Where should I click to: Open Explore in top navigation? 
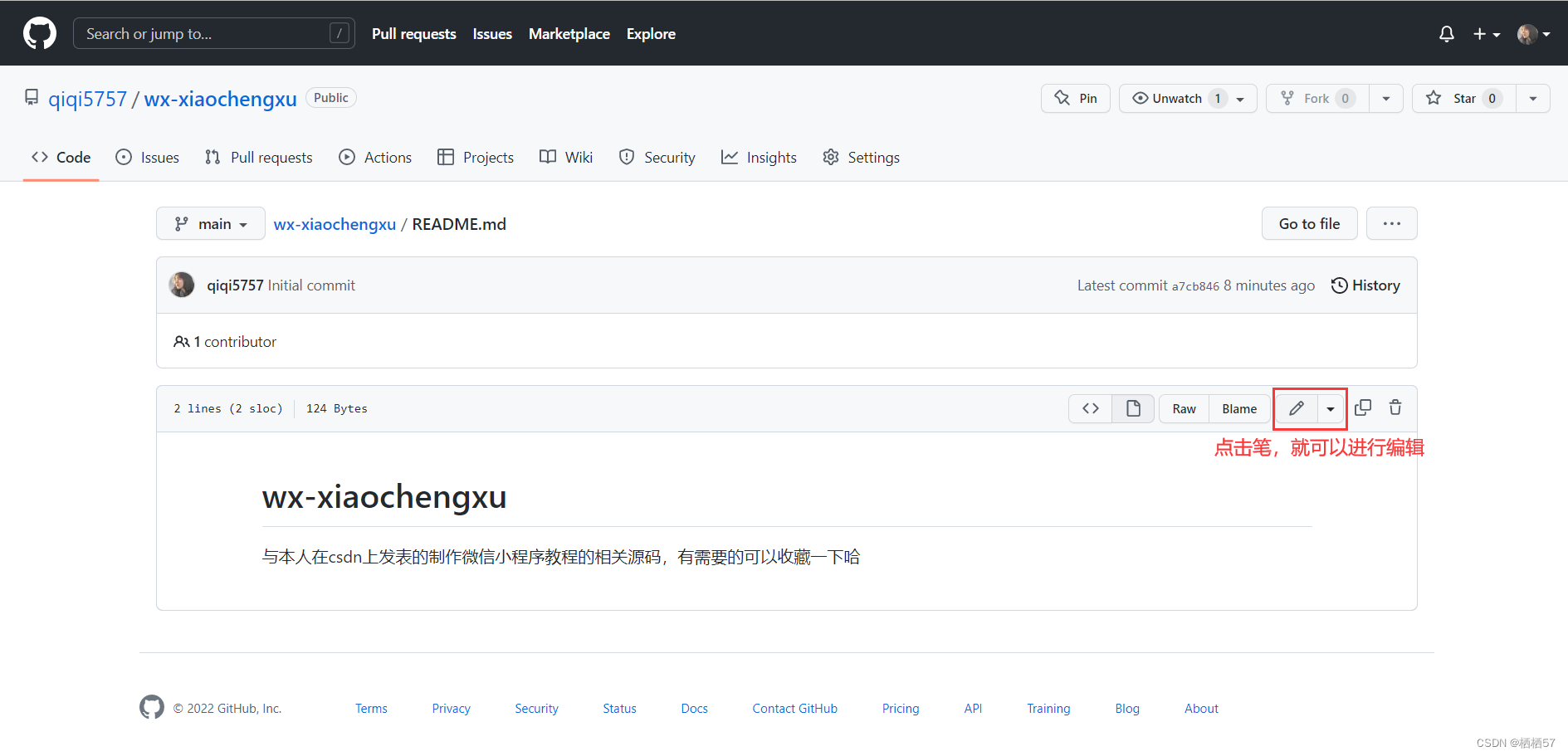tap(651, 34)
